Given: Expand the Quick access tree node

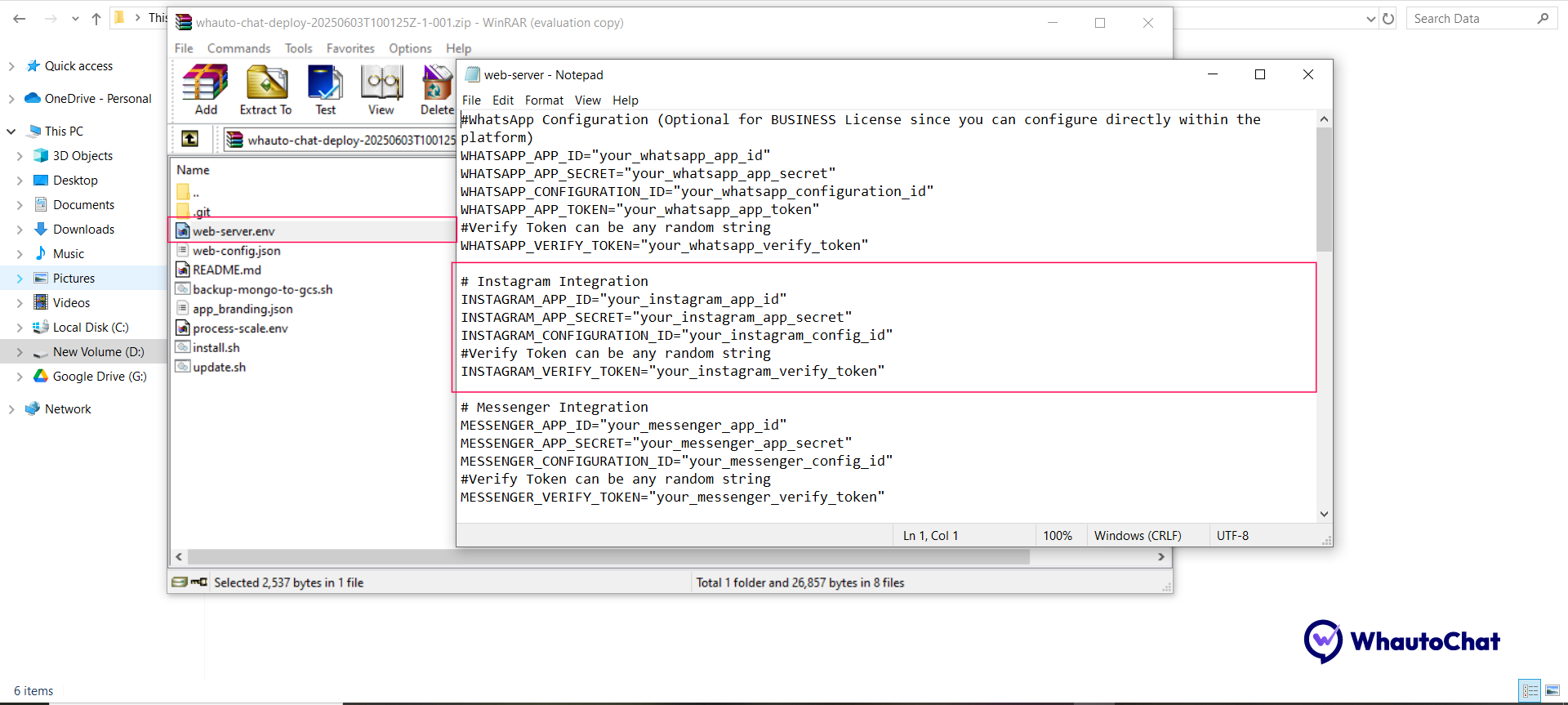Looking at the screenshot, I should click(11, 66).
